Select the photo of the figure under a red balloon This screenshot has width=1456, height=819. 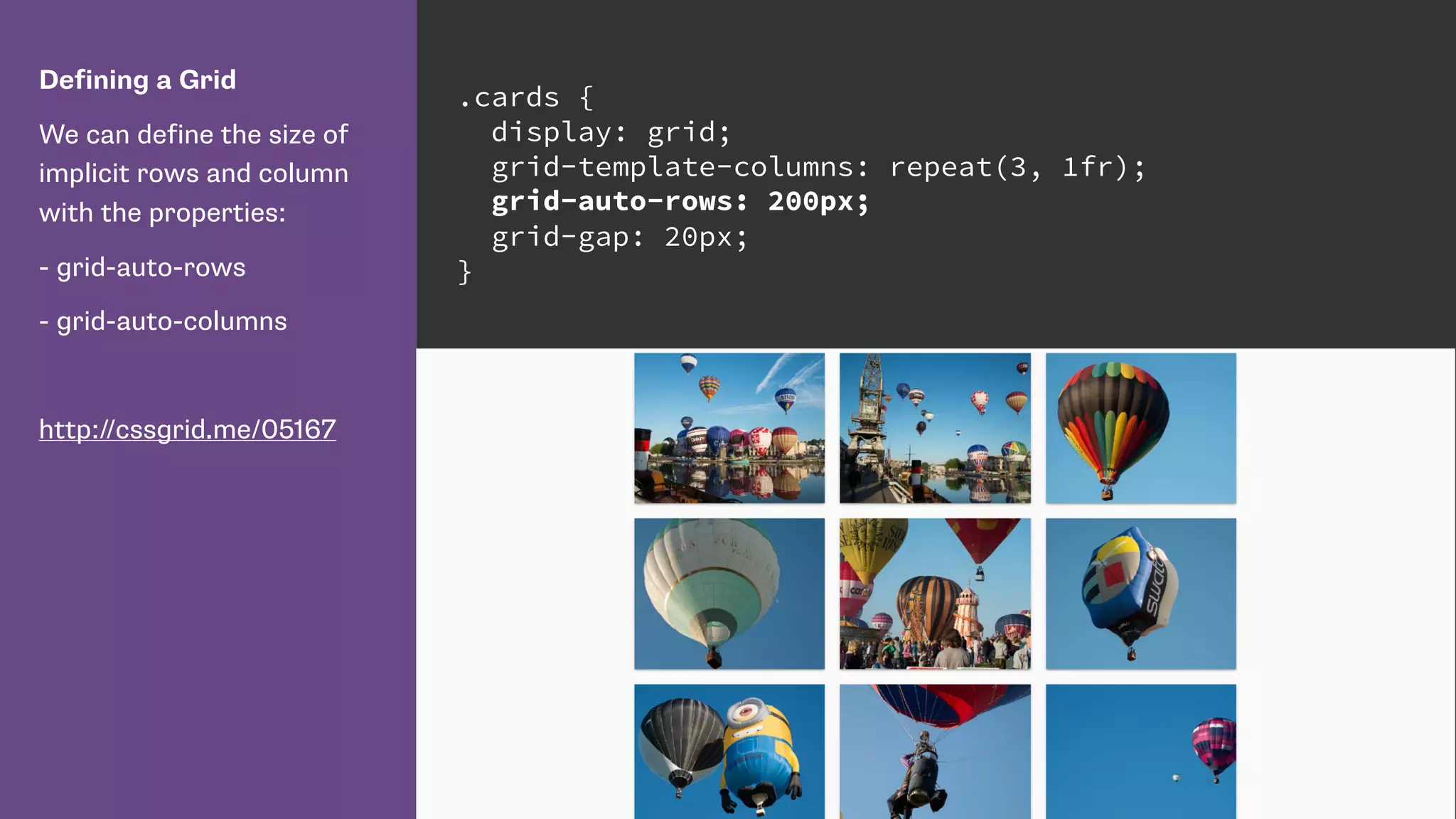point(935,751)
